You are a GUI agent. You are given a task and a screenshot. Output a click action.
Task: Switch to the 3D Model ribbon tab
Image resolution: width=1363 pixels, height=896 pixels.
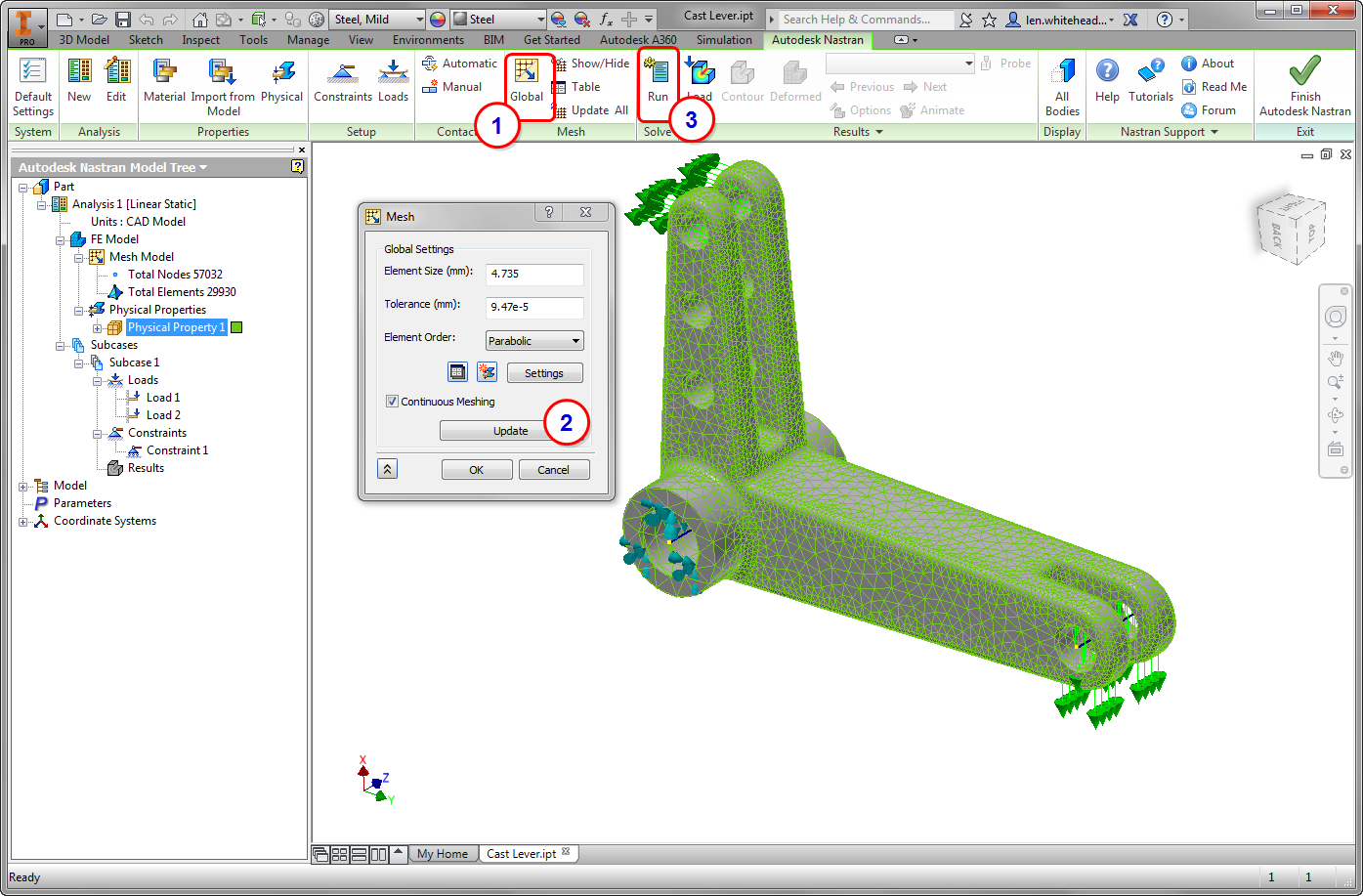(x=86, y=40)
